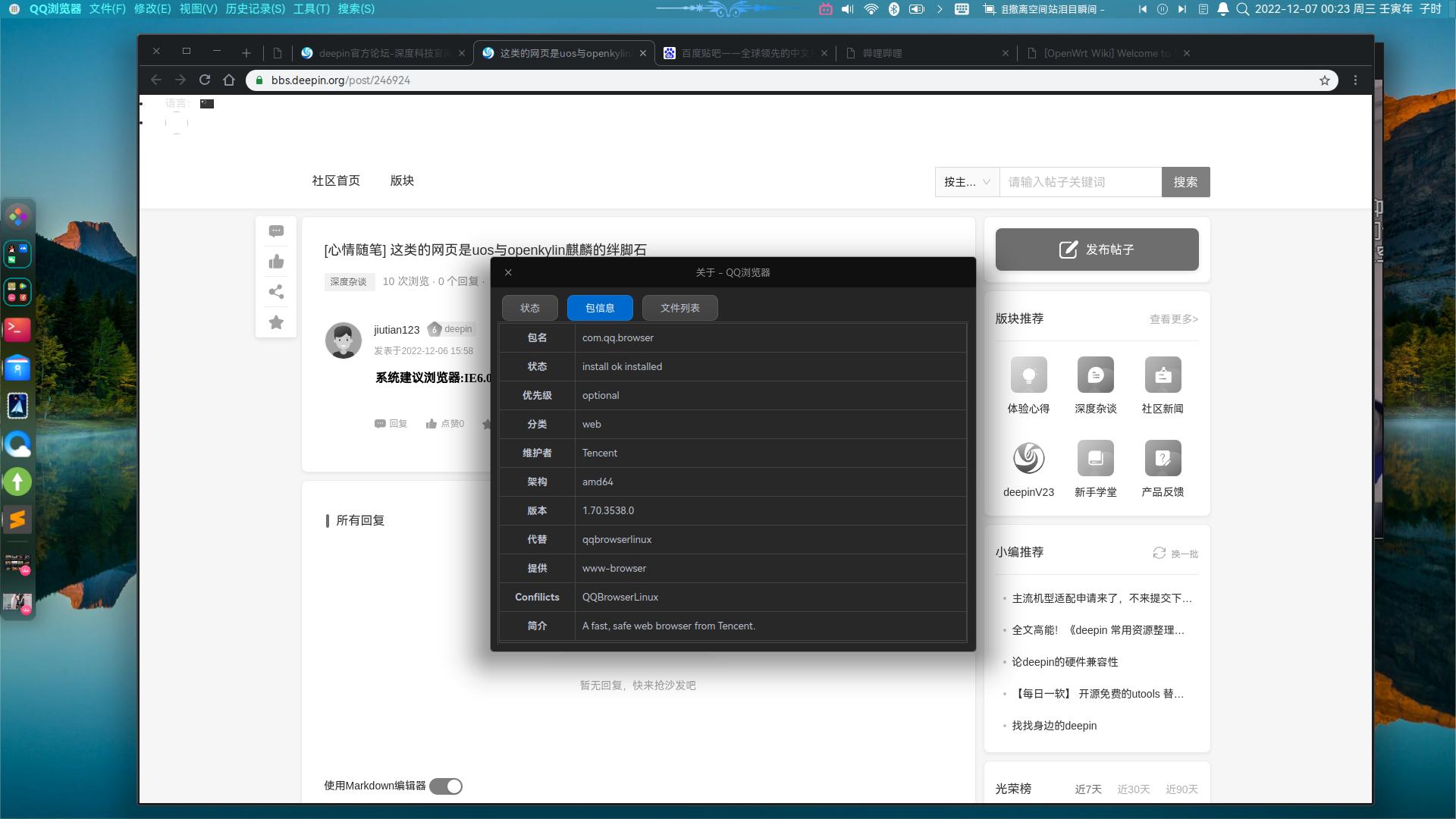The image size is (1456, 819).
Task: Expand the system tray chevron
Action: 940,9
